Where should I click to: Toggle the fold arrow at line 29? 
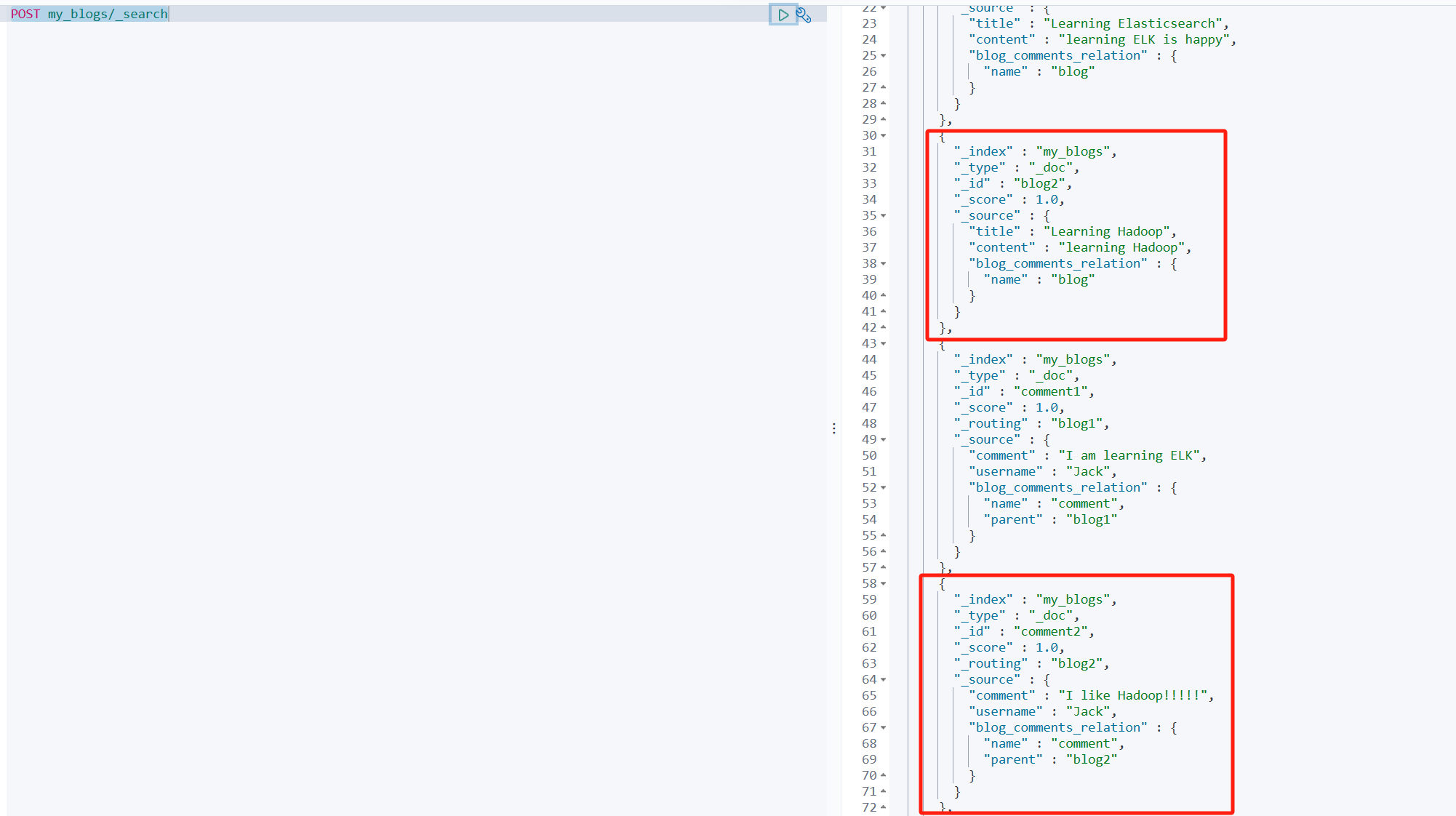(x=884, y=119)
